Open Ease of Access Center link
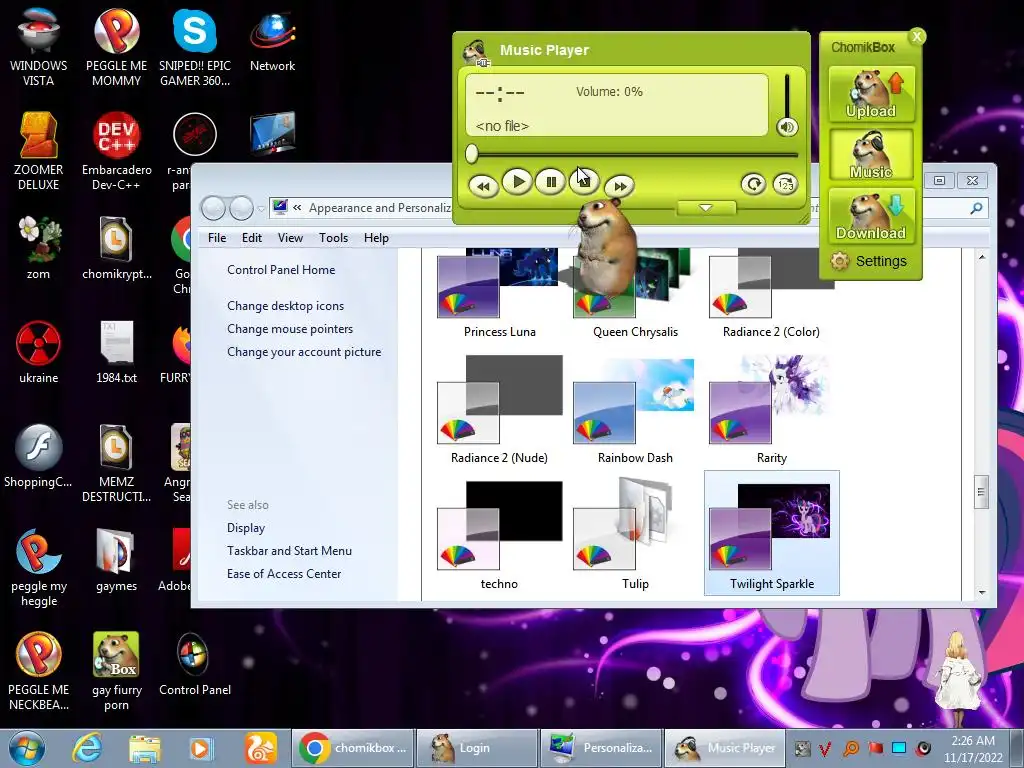Screen dimensions: 1024x768 pos(284,573)
